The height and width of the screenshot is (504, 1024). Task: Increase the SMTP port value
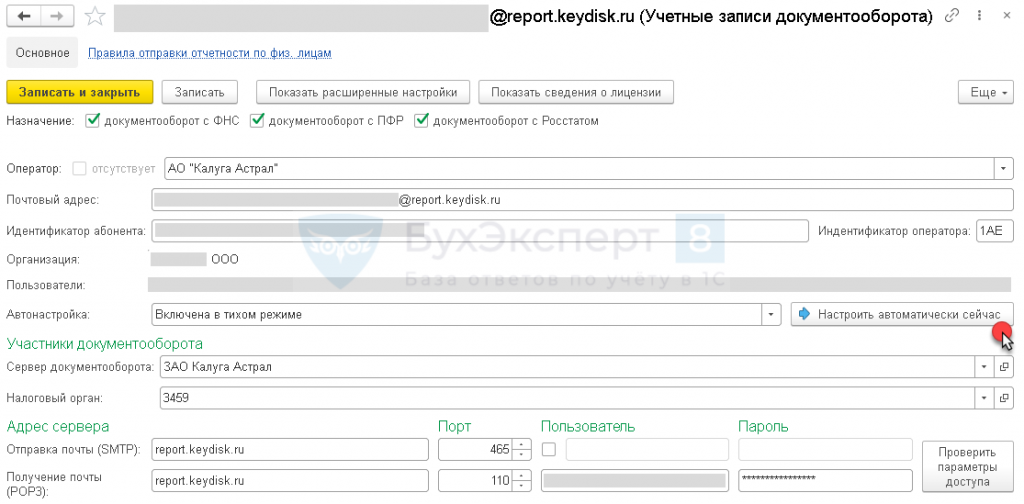pos(521,444)
